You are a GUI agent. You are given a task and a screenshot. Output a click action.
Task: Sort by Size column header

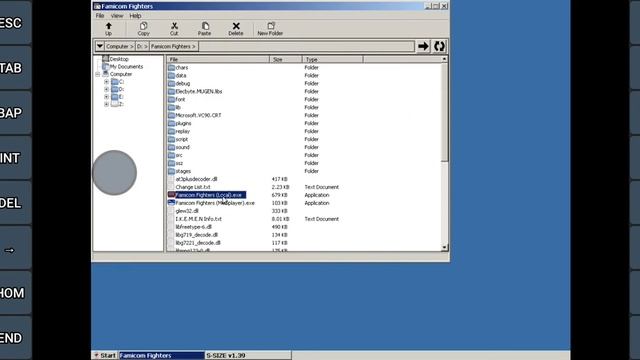click(286, 60)
